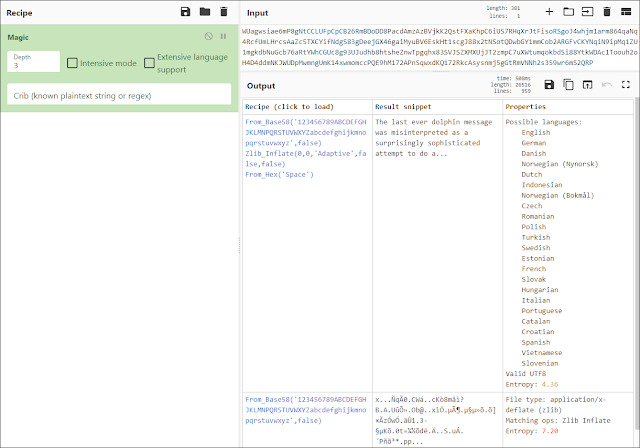The height and width of the screenshot is (448, 640).
Task: Load the second From_Base58-only recipe
Action: coord(306,410)
